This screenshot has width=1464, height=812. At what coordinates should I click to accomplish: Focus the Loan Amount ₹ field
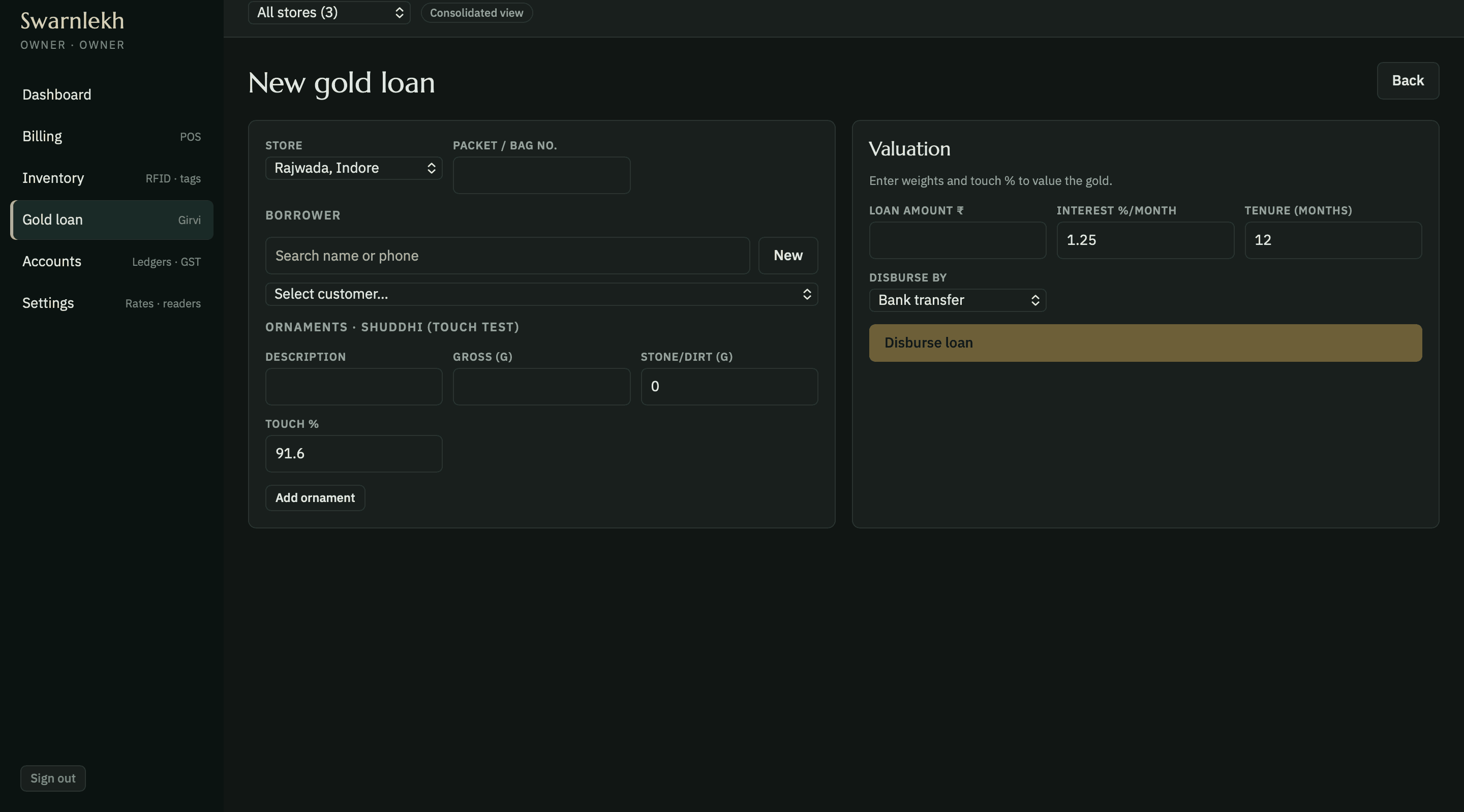coord(958,240)
